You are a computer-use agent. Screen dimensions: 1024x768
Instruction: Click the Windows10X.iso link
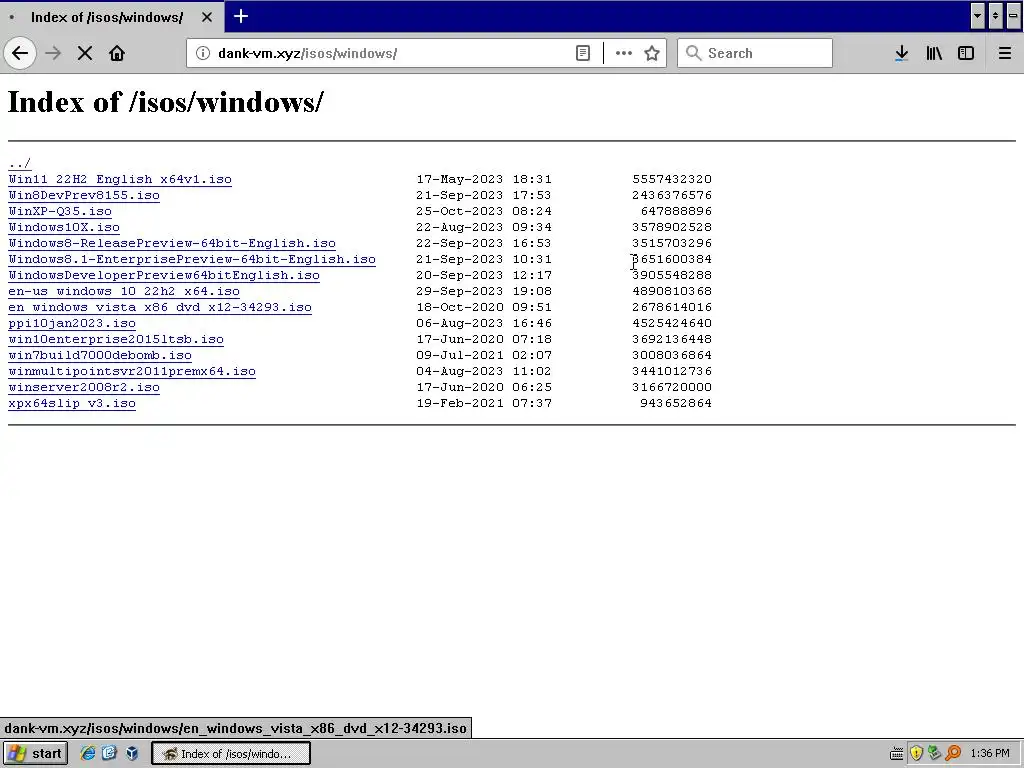[64, 227]
